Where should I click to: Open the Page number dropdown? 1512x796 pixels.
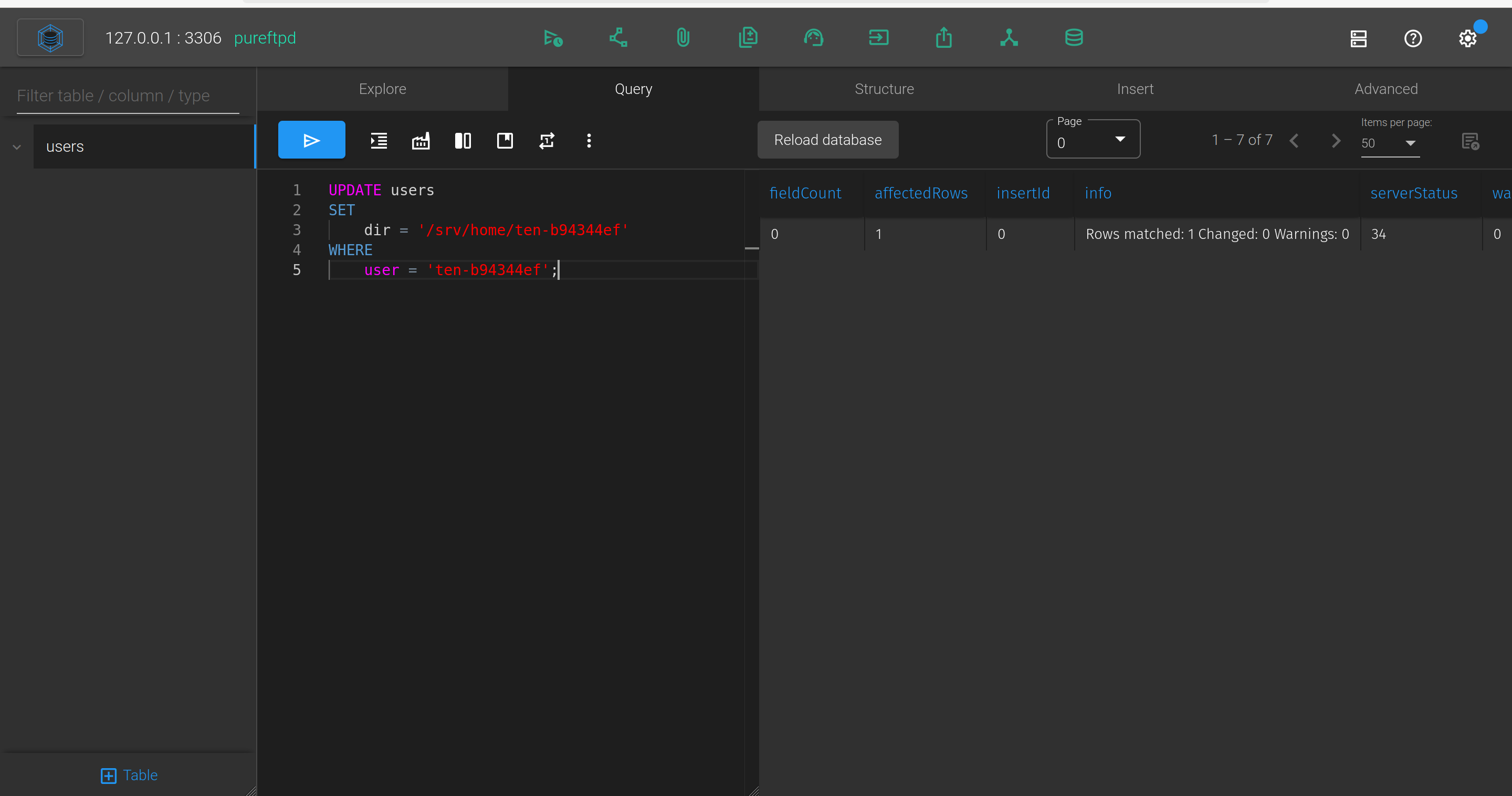pyautogui.click(x=1093, y=139)
